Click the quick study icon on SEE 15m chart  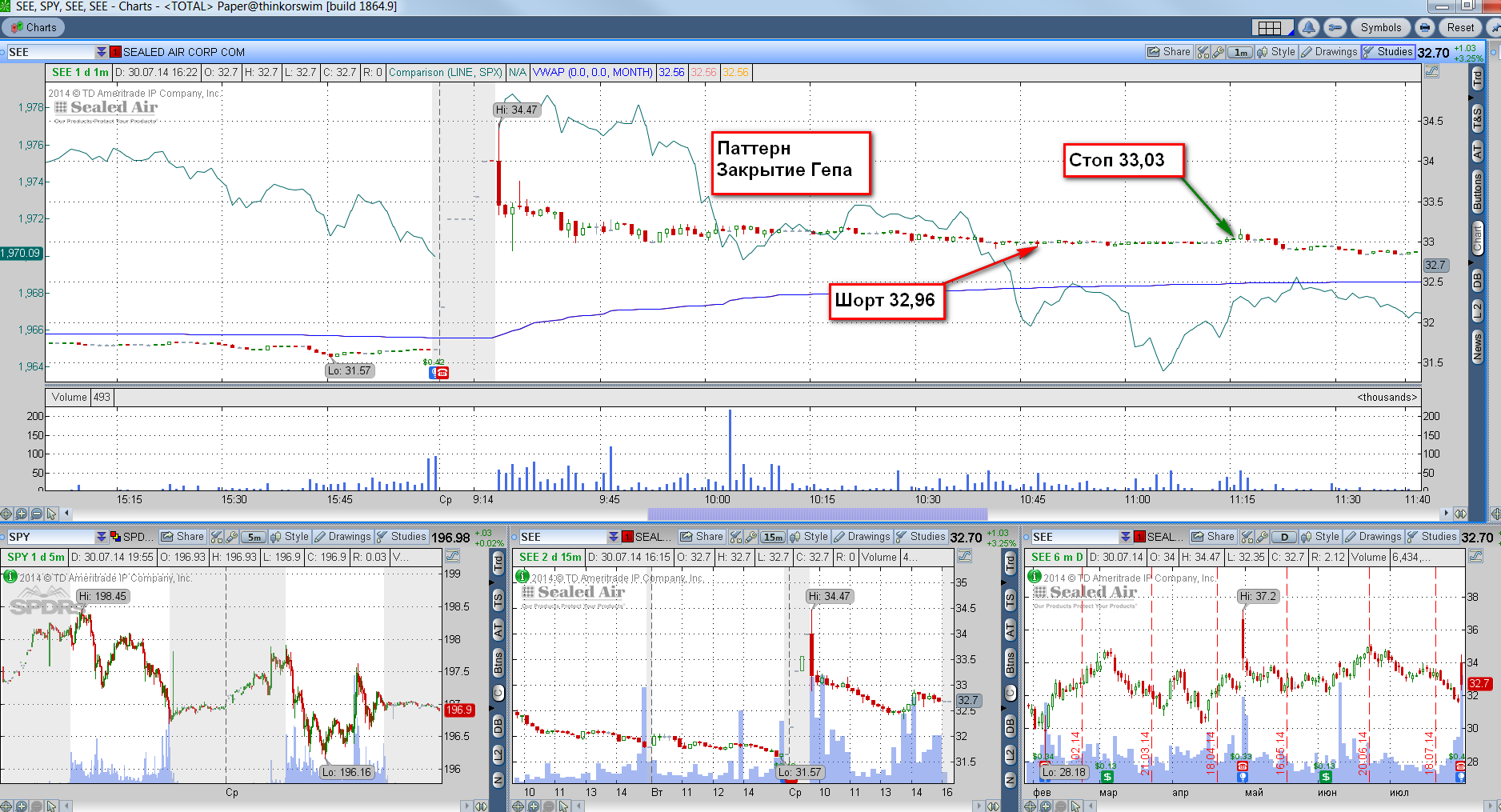point(735,537)
